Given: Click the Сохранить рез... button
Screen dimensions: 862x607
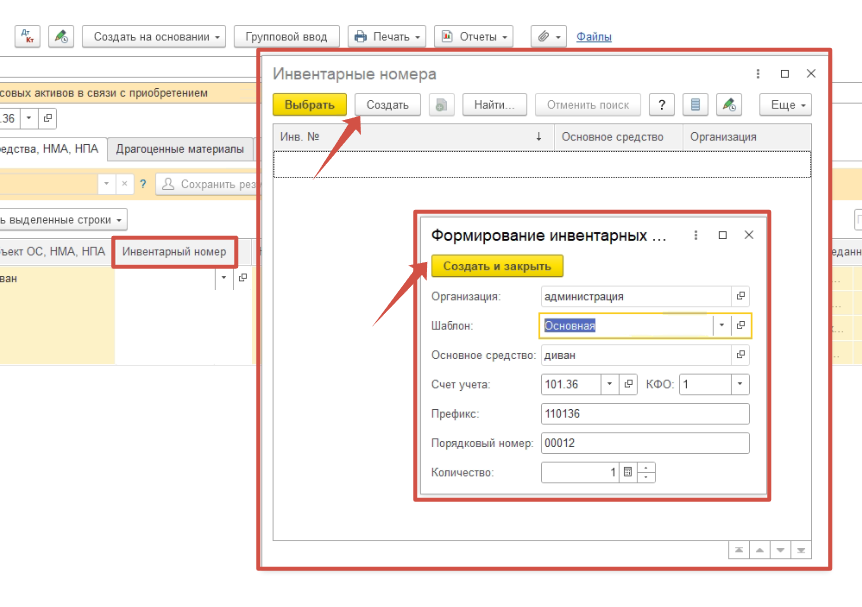Looking at the screenshot, I should click(x=206, y=184).
